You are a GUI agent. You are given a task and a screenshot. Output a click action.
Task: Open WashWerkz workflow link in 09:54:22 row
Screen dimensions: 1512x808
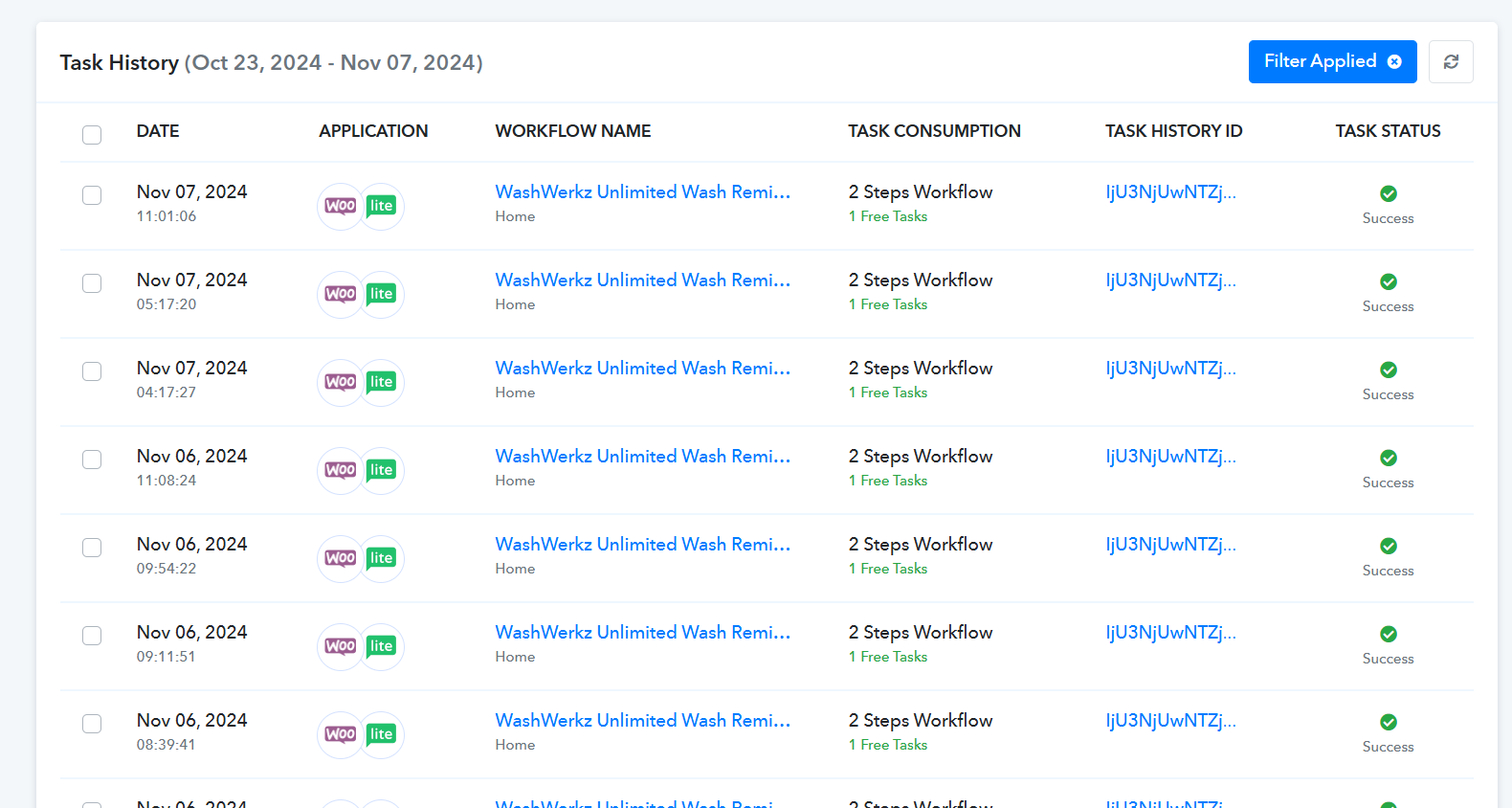tap(643, 544)
